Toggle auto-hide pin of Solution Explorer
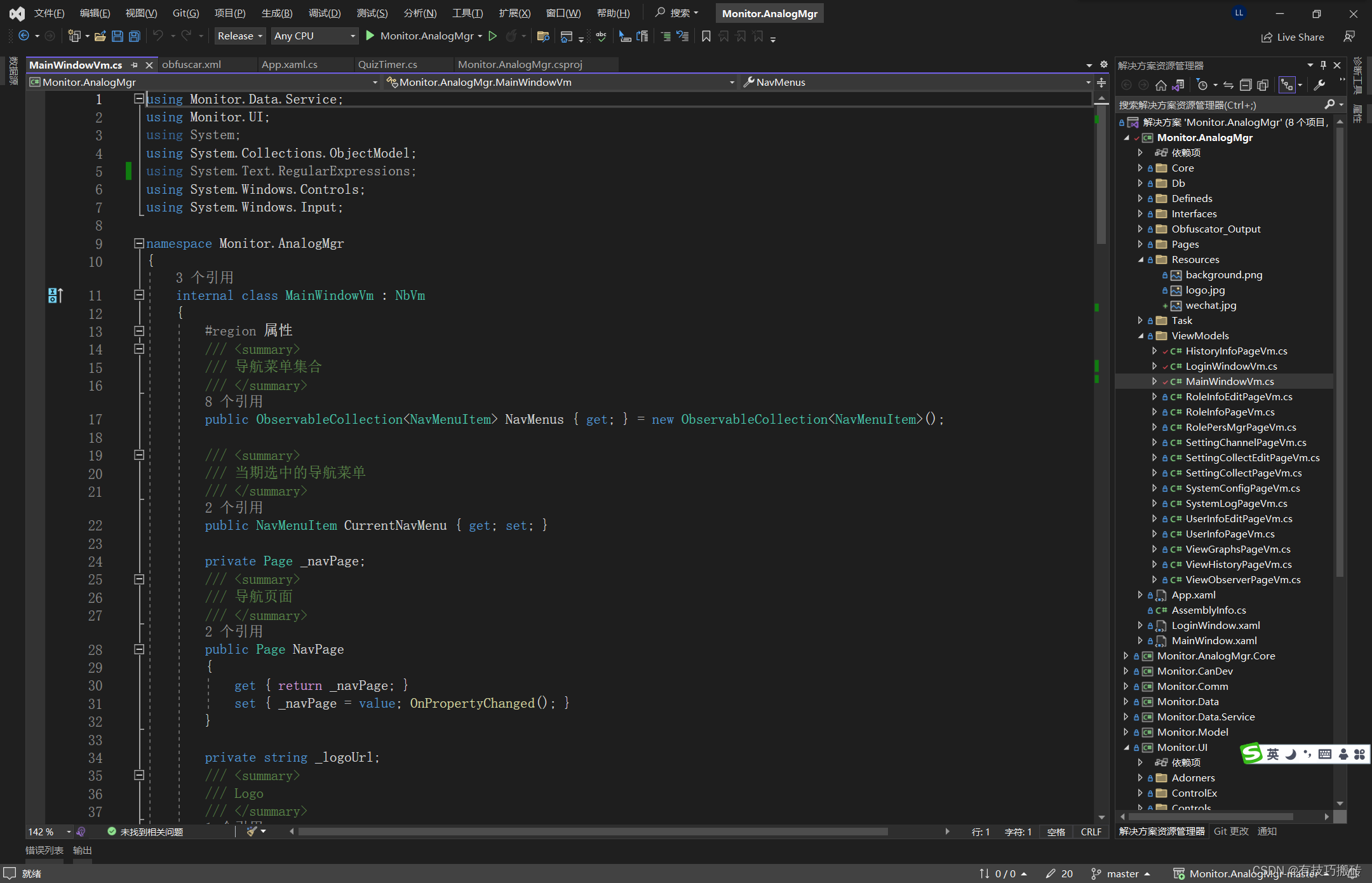 pos(1323,65)
